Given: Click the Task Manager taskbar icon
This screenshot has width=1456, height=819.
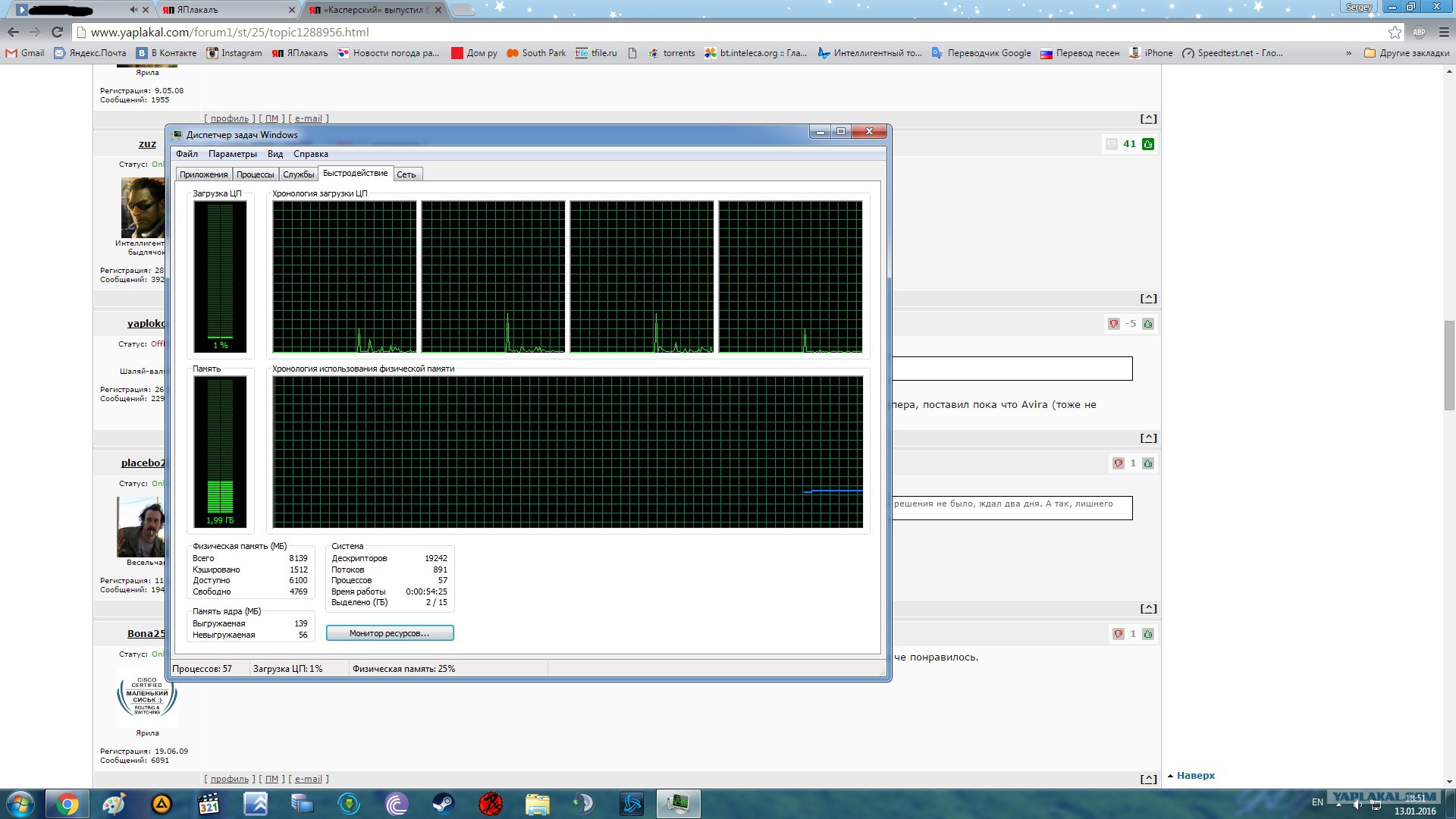Looking at the screenshot, I should pos(677,804).
